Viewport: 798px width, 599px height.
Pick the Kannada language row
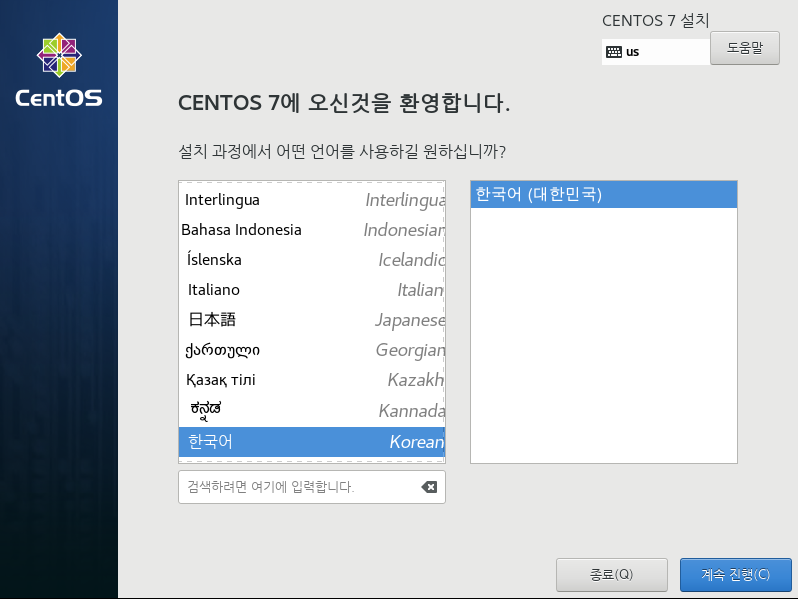pos(312,410)
